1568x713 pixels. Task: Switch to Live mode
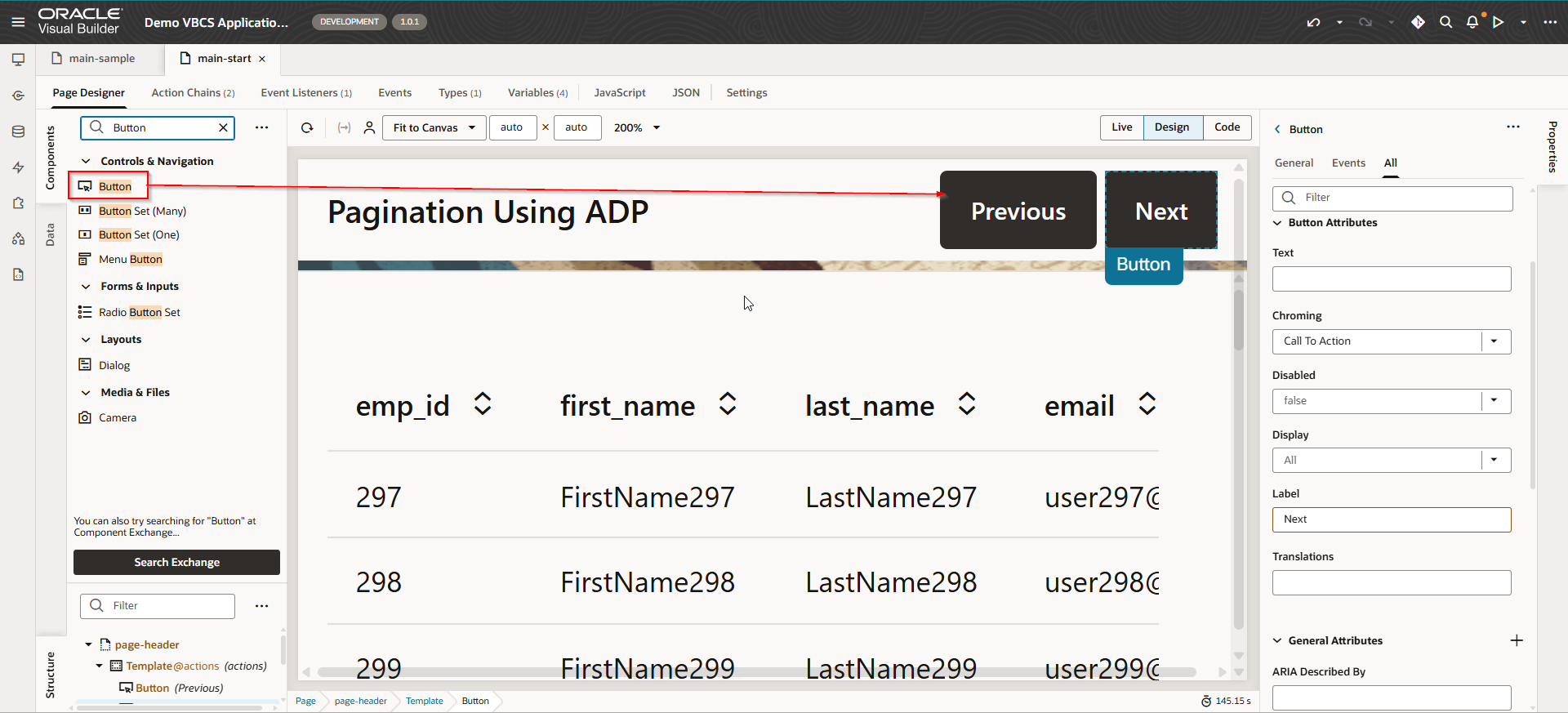pyautogui.click(x=1121, y=127)
